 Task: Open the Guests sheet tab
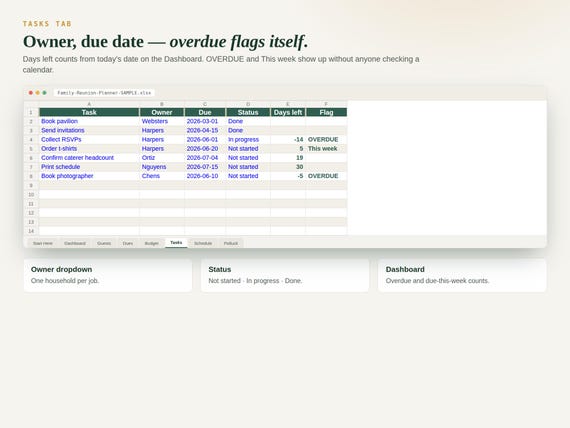[x=104, y=243]
